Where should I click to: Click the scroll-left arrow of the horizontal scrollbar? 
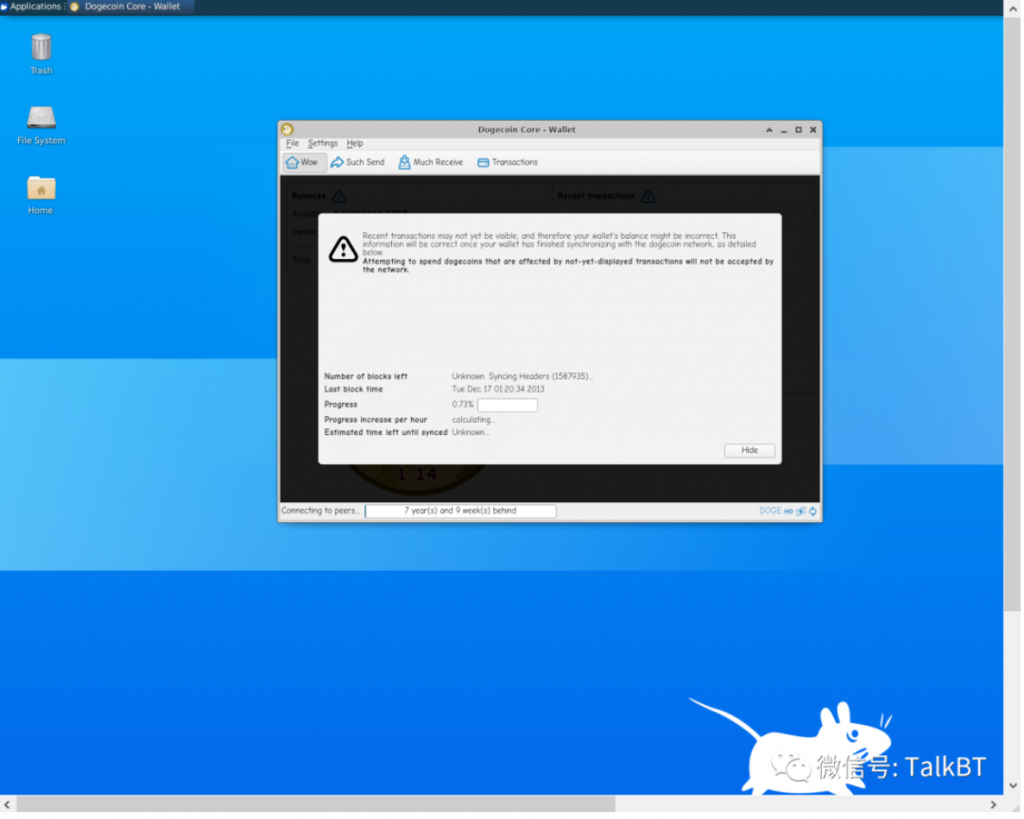(7, 805)
